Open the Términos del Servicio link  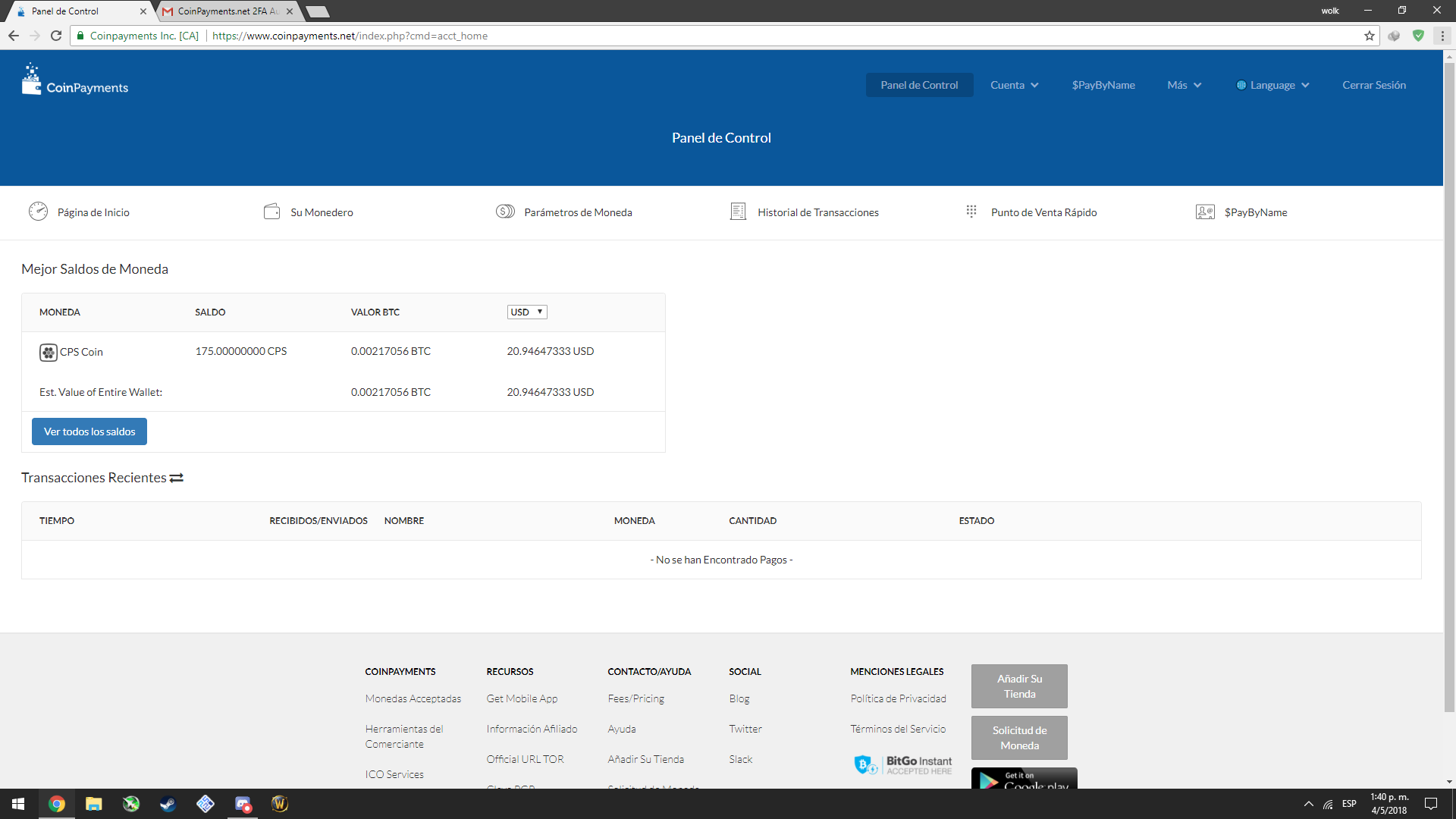898,729
